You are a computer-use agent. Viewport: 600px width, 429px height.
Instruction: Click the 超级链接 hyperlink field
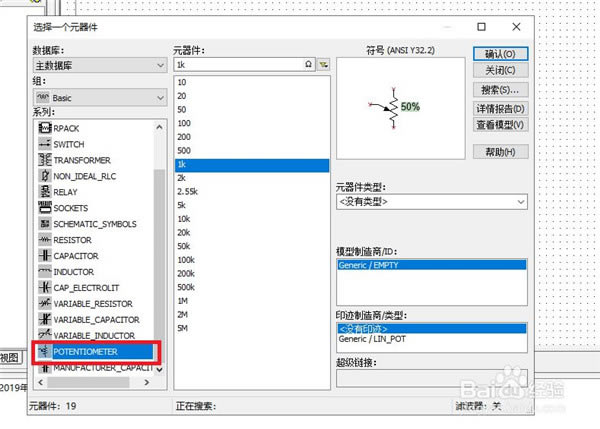tap(432, 378)
